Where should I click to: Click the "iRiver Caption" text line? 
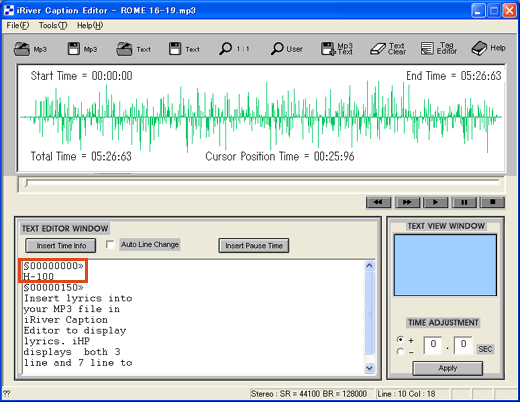(66, 320)
